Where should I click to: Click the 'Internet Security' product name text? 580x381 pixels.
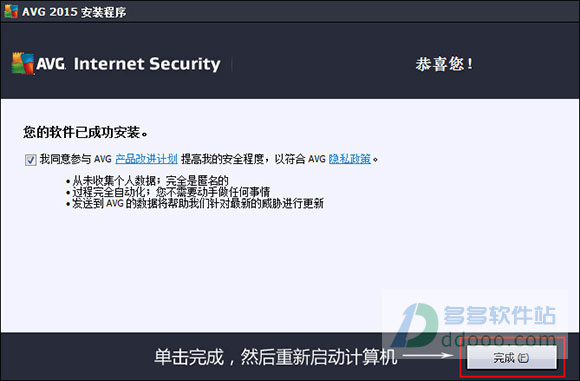147,64
